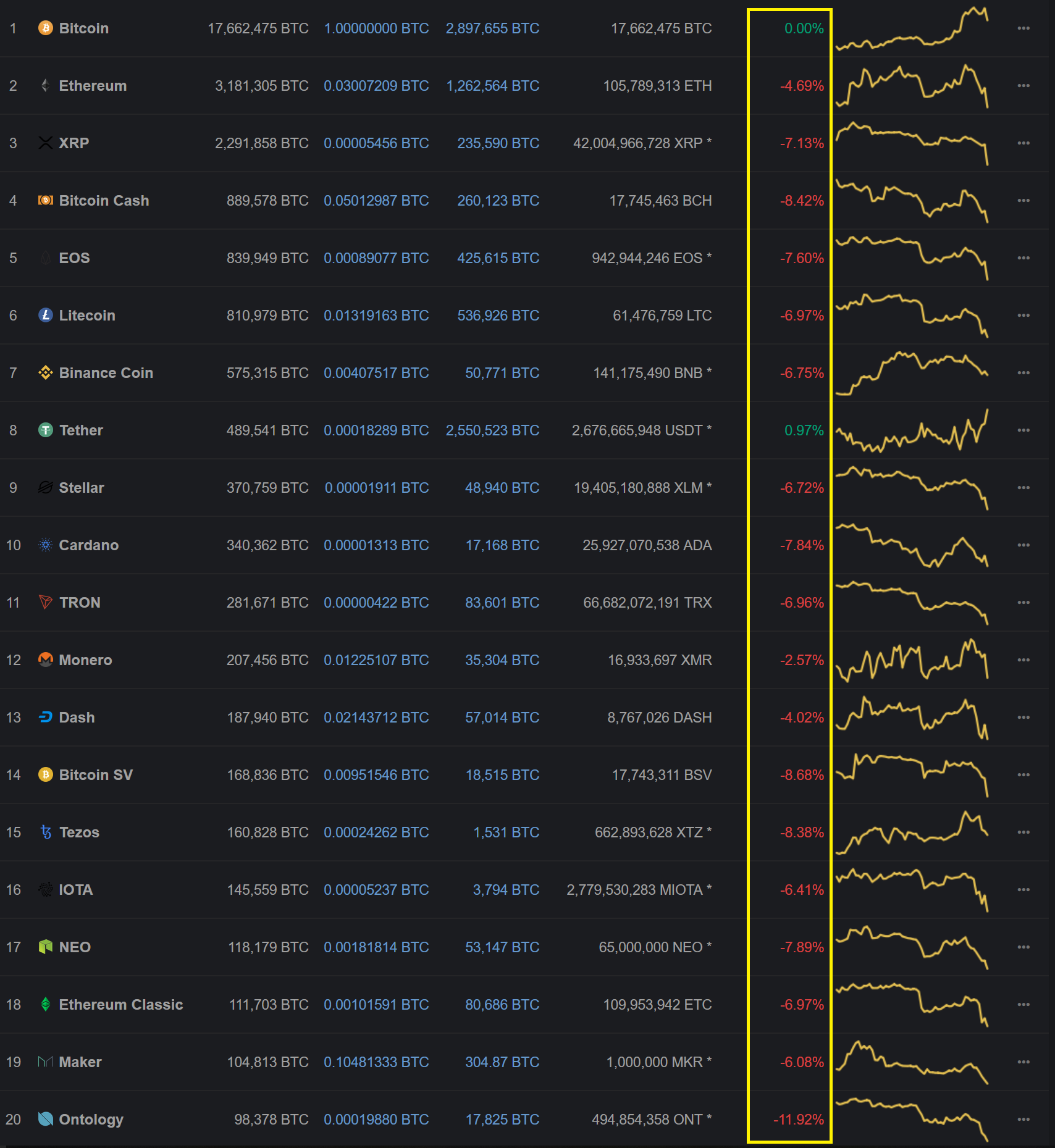Click the Tezos logo icon

[46, 832]
